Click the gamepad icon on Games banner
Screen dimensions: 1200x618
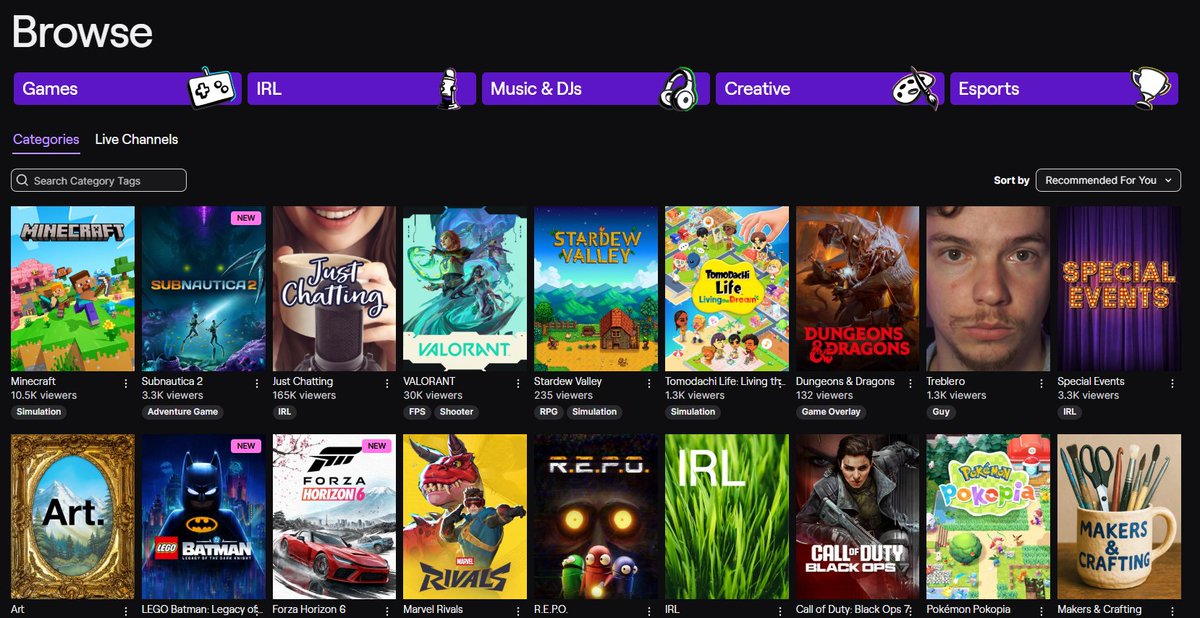[212, 88]
